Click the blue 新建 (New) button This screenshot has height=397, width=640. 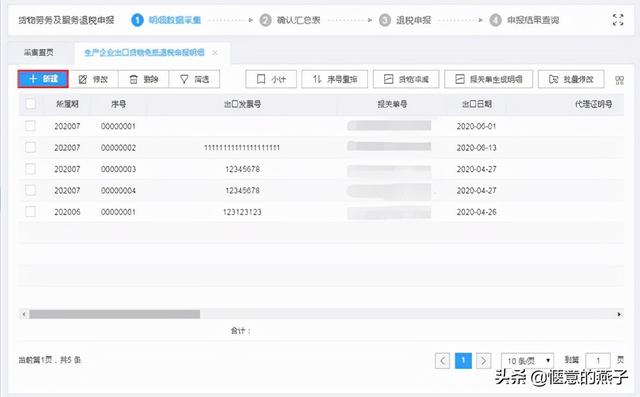pos(43,79)
